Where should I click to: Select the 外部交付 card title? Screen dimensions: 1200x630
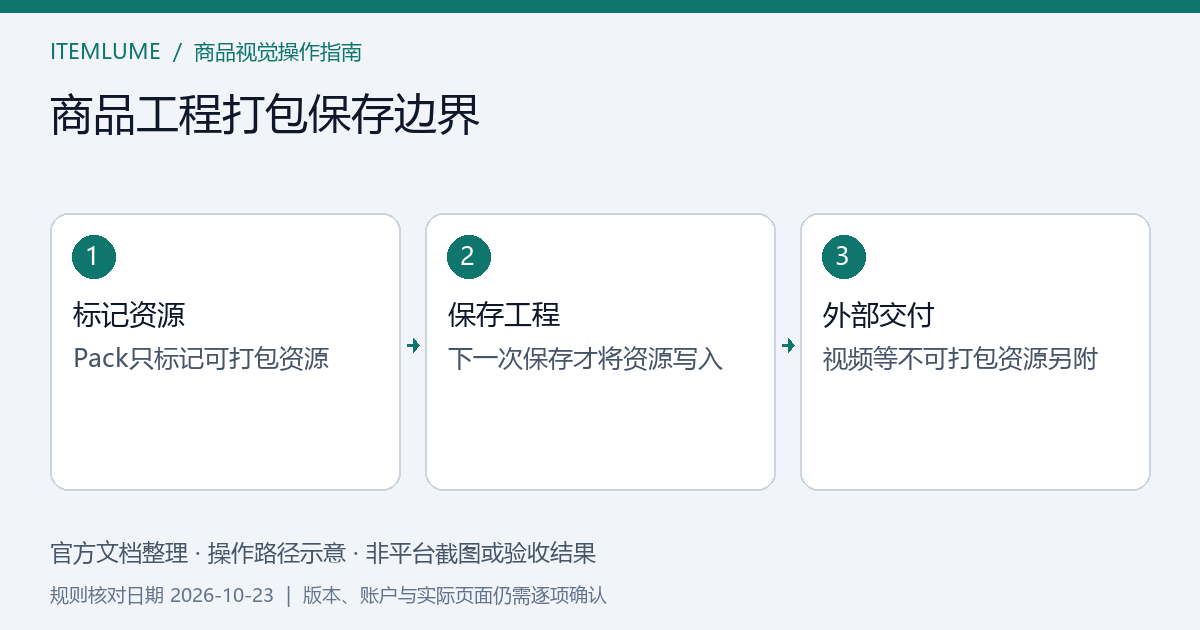click(879, 316)
